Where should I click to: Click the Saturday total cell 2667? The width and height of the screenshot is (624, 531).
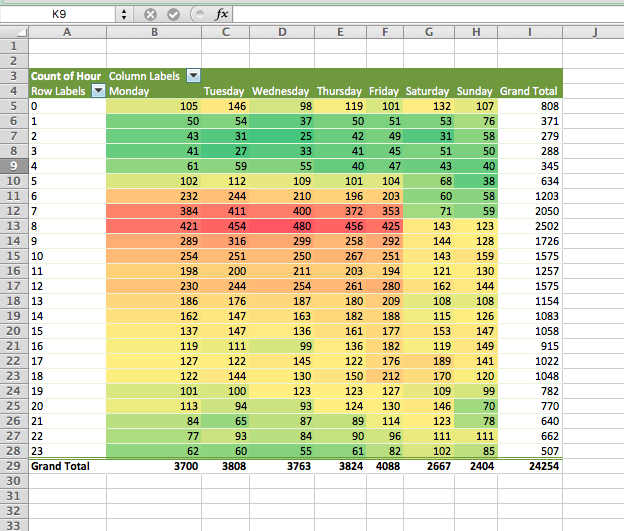pyautogui.click(x=429, y=466)
